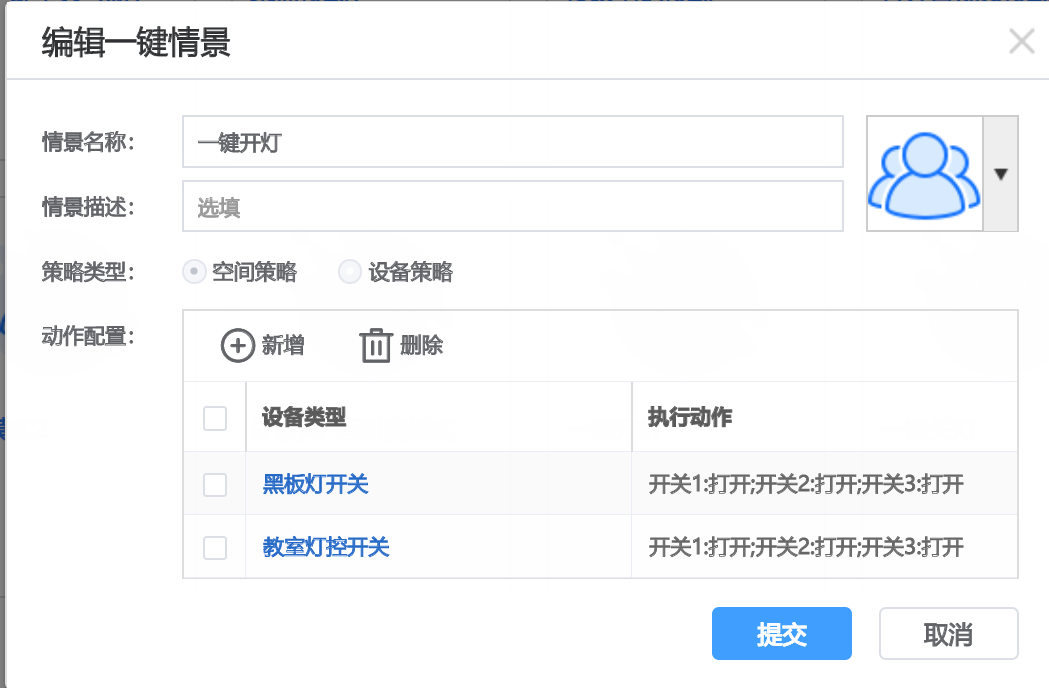Screen dimensions: 1049x688
Task: Open the 教室灯控开关 device link
Action: [x=325, y=547]
